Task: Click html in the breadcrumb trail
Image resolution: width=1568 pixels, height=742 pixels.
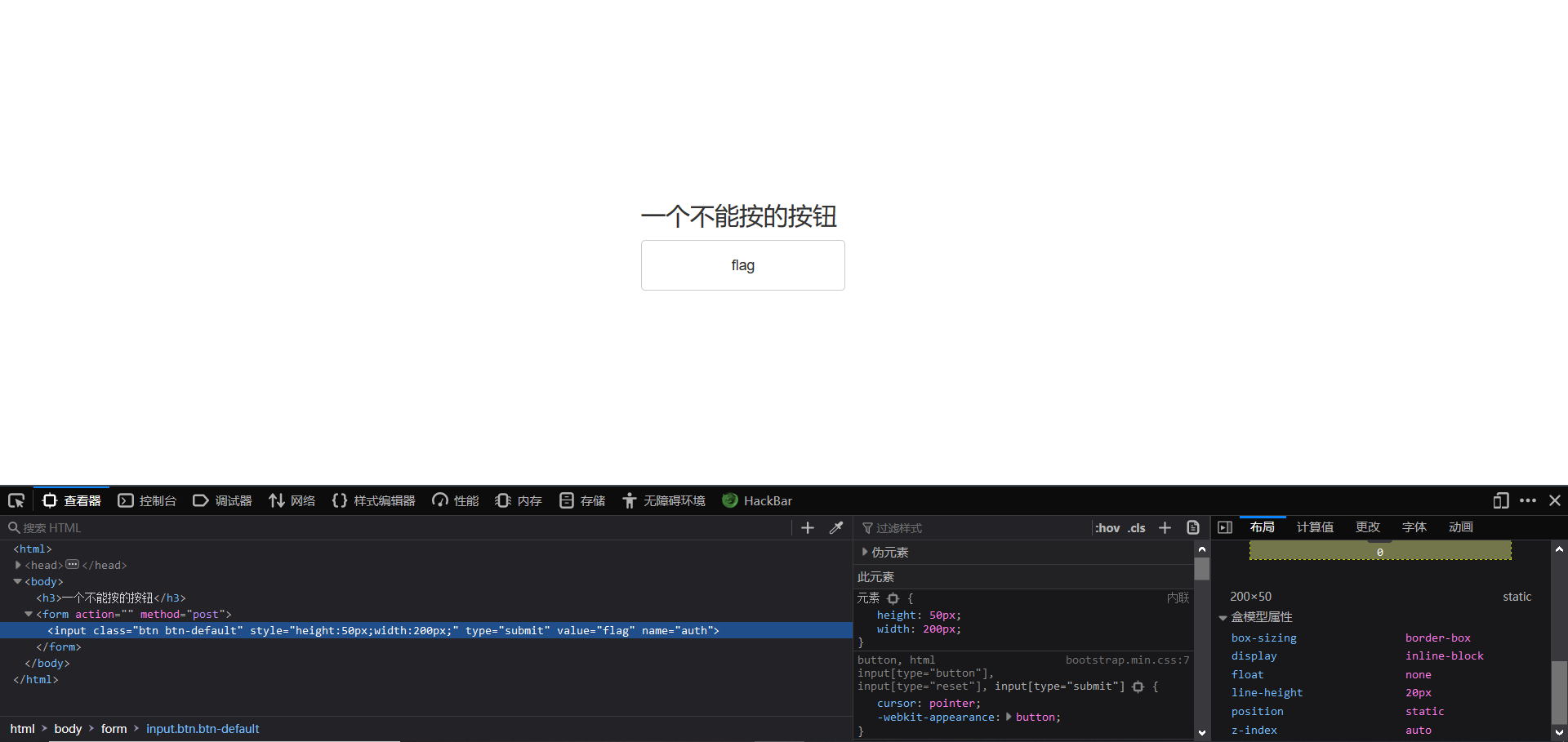Action: pyautogui.click(x=22, y=728)
